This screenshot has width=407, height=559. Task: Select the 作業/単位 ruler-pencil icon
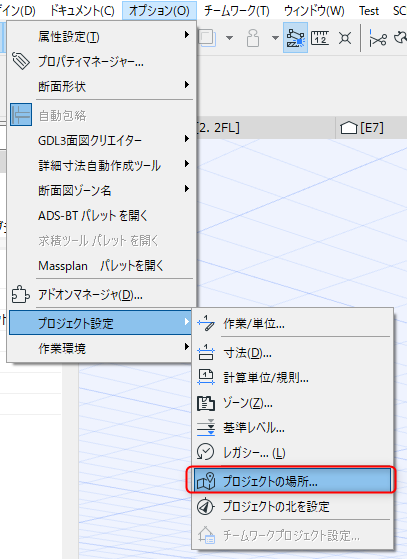pos(206,323)
